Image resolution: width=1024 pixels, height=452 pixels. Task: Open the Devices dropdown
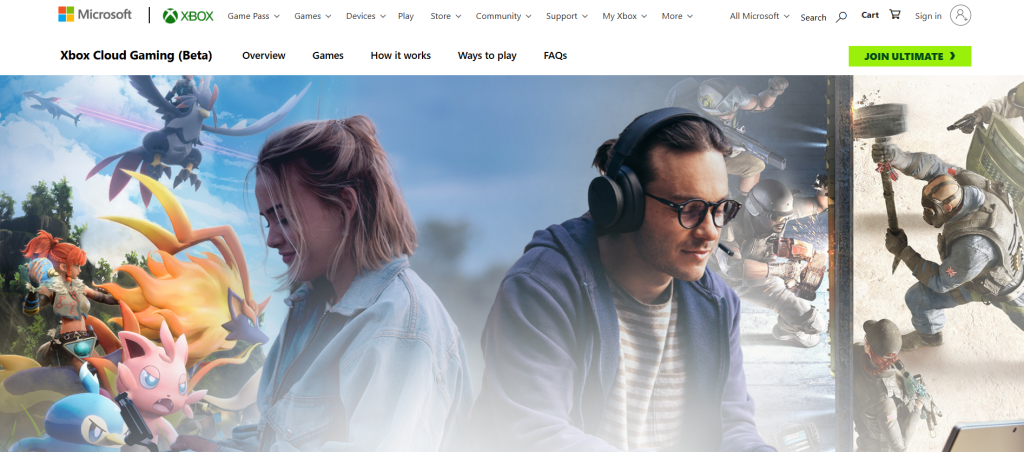point(366,16)
